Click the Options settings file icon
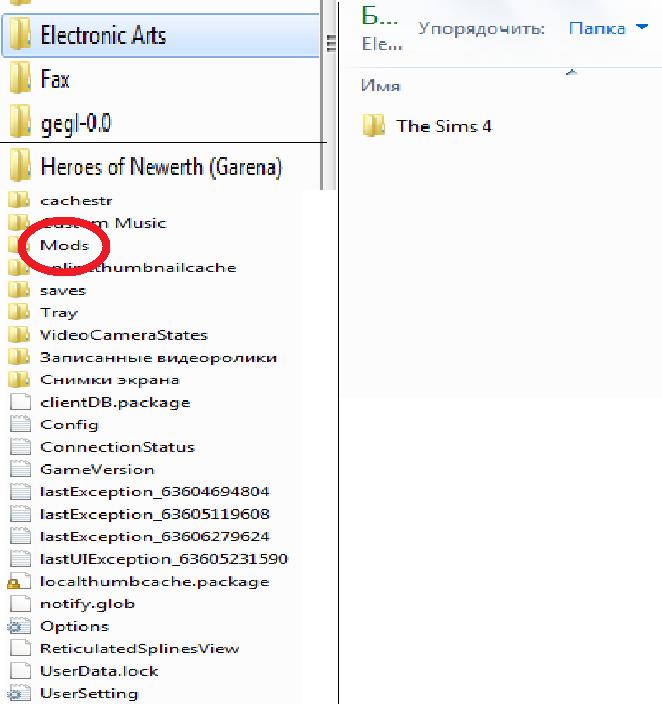This screenshot has height=704, width=662. pyautogui.click(x=19, y=626)
